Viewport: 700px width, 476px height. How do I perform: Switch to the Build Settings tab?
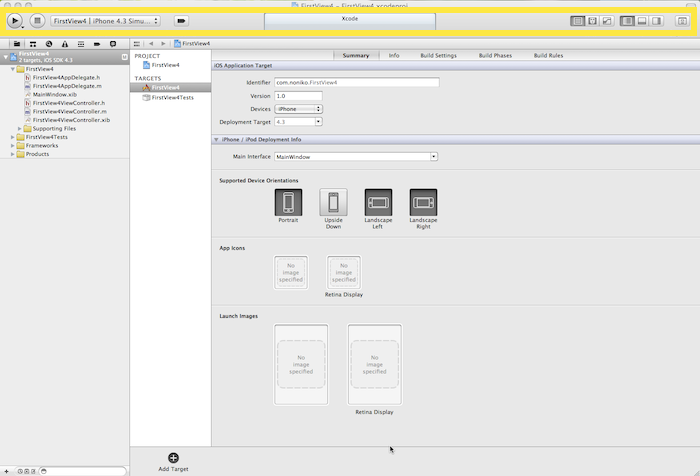pyautogui.click(x=438, y=55)
